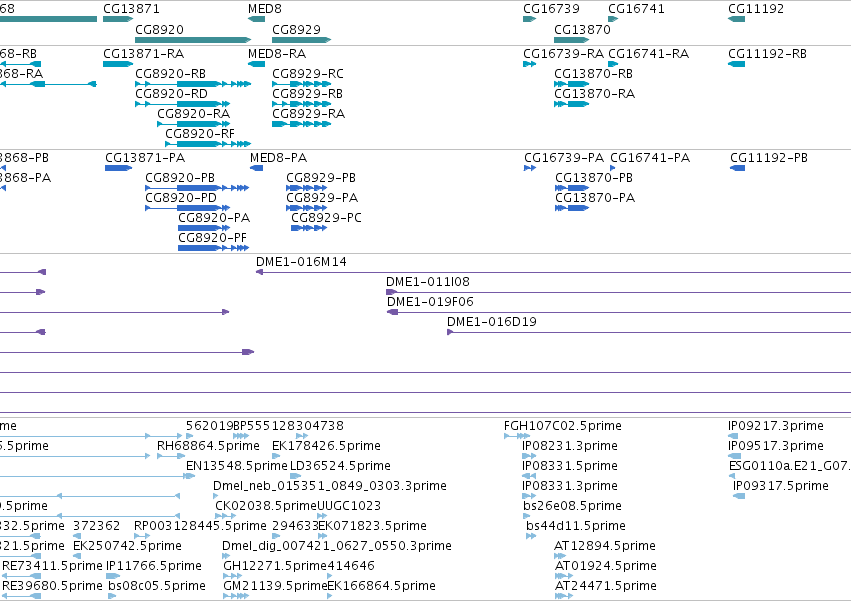Click EST EK250742.5prime

(128, 546)
